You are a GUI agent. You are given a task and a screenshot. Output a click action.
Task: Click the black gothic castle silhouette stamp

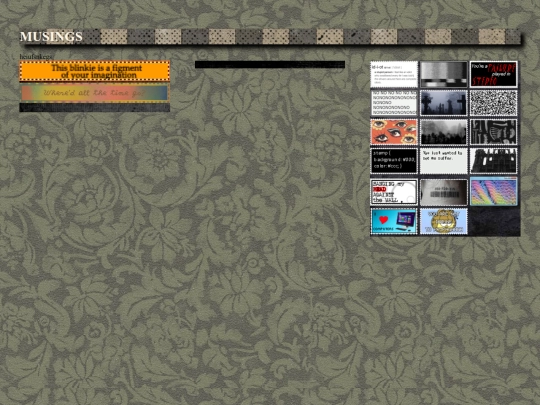tap(494, 161)
